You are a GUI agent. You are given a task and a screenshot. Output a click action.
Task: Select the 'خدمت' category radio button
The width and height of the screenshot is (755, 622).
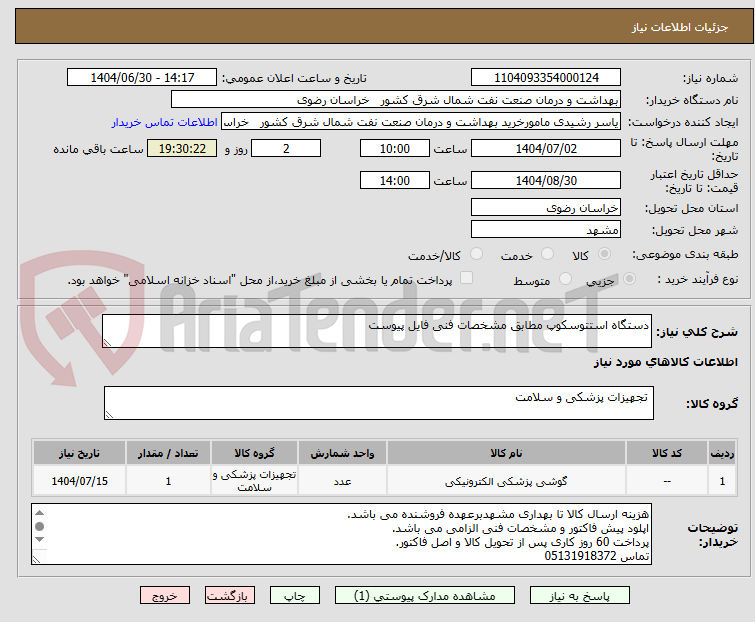[x=547, y=254]
